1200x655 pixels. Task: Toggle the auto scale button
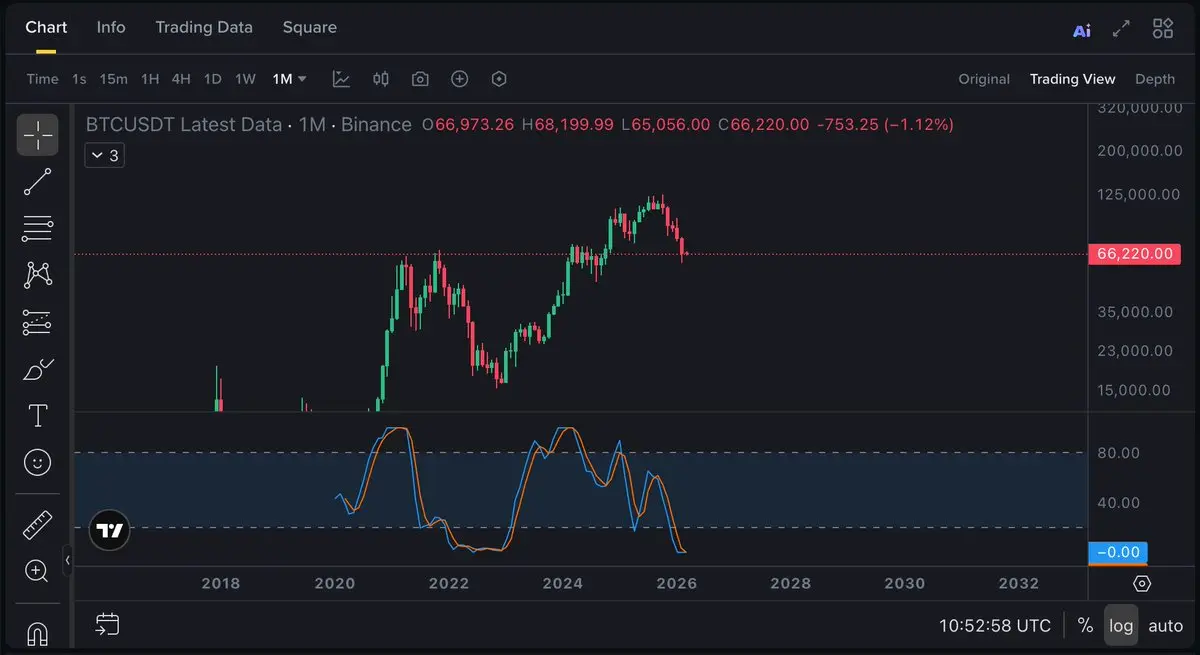coord(1165,626)
